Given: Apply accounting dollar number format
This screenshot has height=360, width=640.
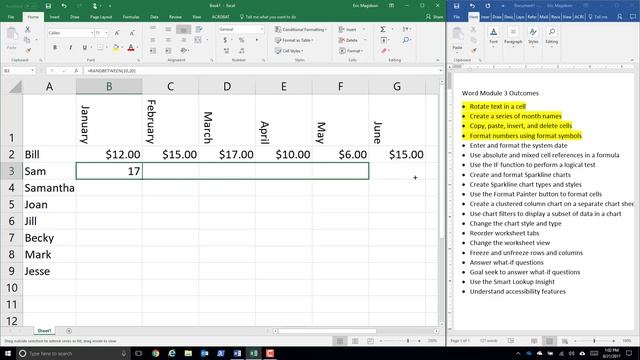Looking at the screenshot, I should 225,40.
